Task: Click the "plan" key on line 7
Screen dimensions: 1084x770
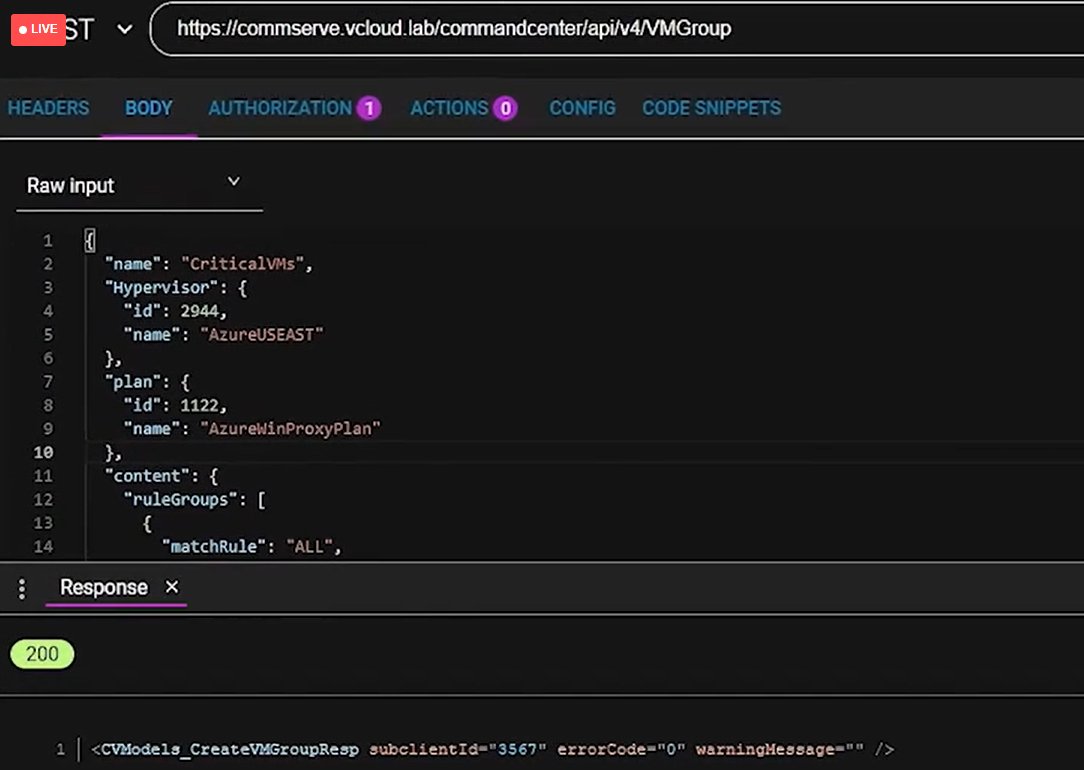Action: [133, 382]
